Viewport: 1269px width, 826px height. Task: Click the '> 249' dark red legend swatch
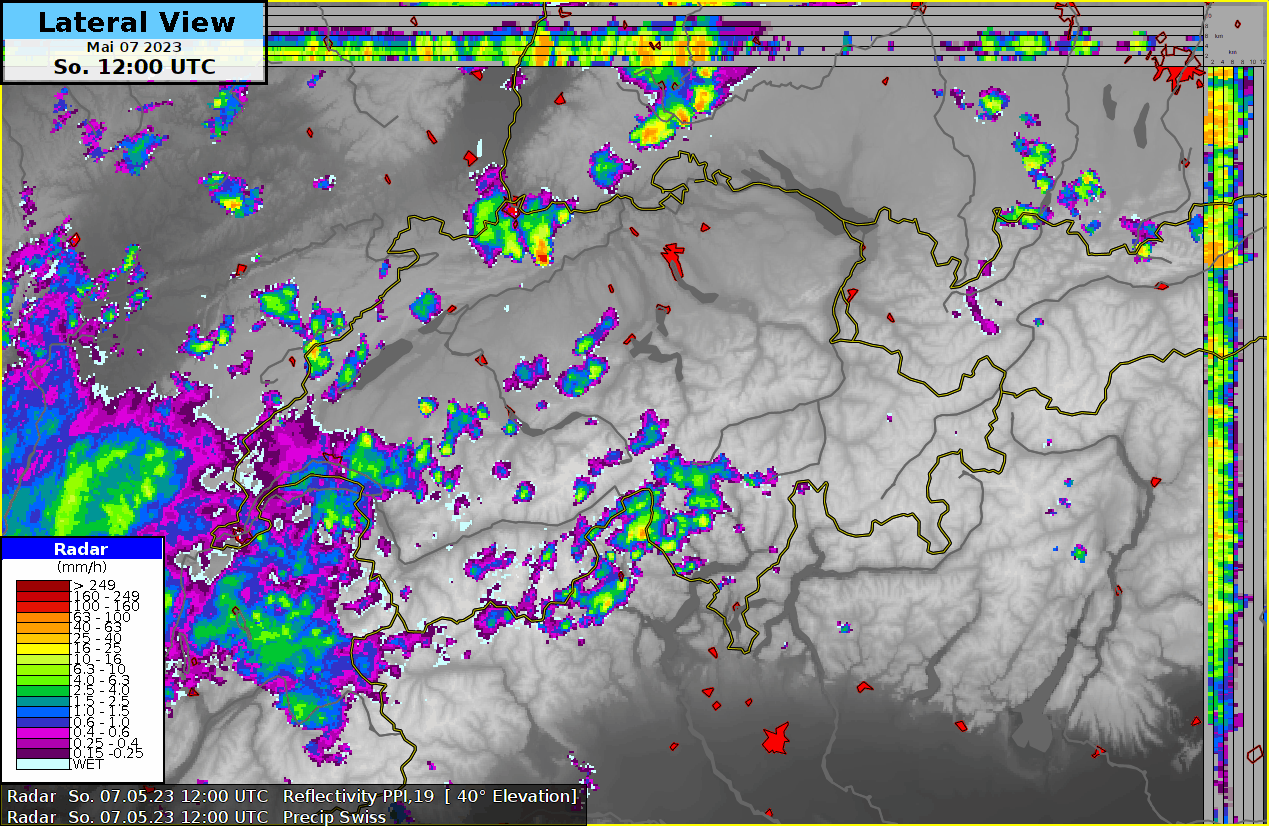tap(43, 585)
